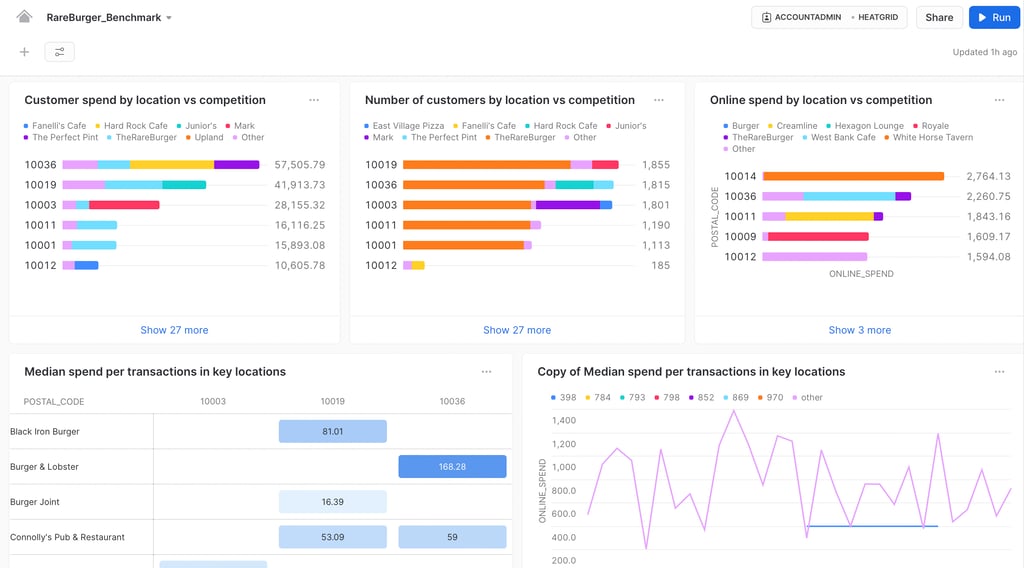Open Copy of Median spend tile options
This screenshot has width=1024, height=568.
click(999, 371)
